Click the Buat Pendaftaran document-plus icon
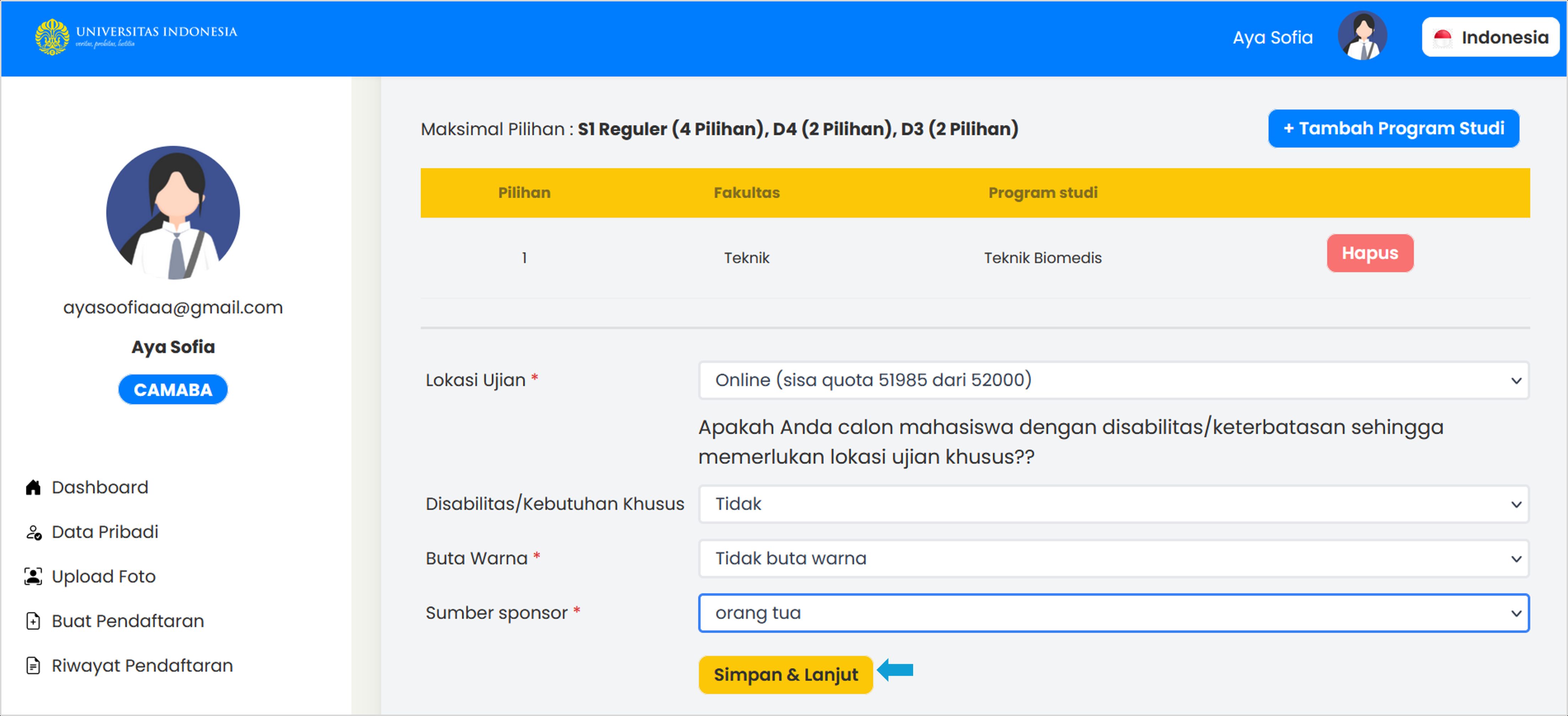1568x716 pixels. [33, 621]
